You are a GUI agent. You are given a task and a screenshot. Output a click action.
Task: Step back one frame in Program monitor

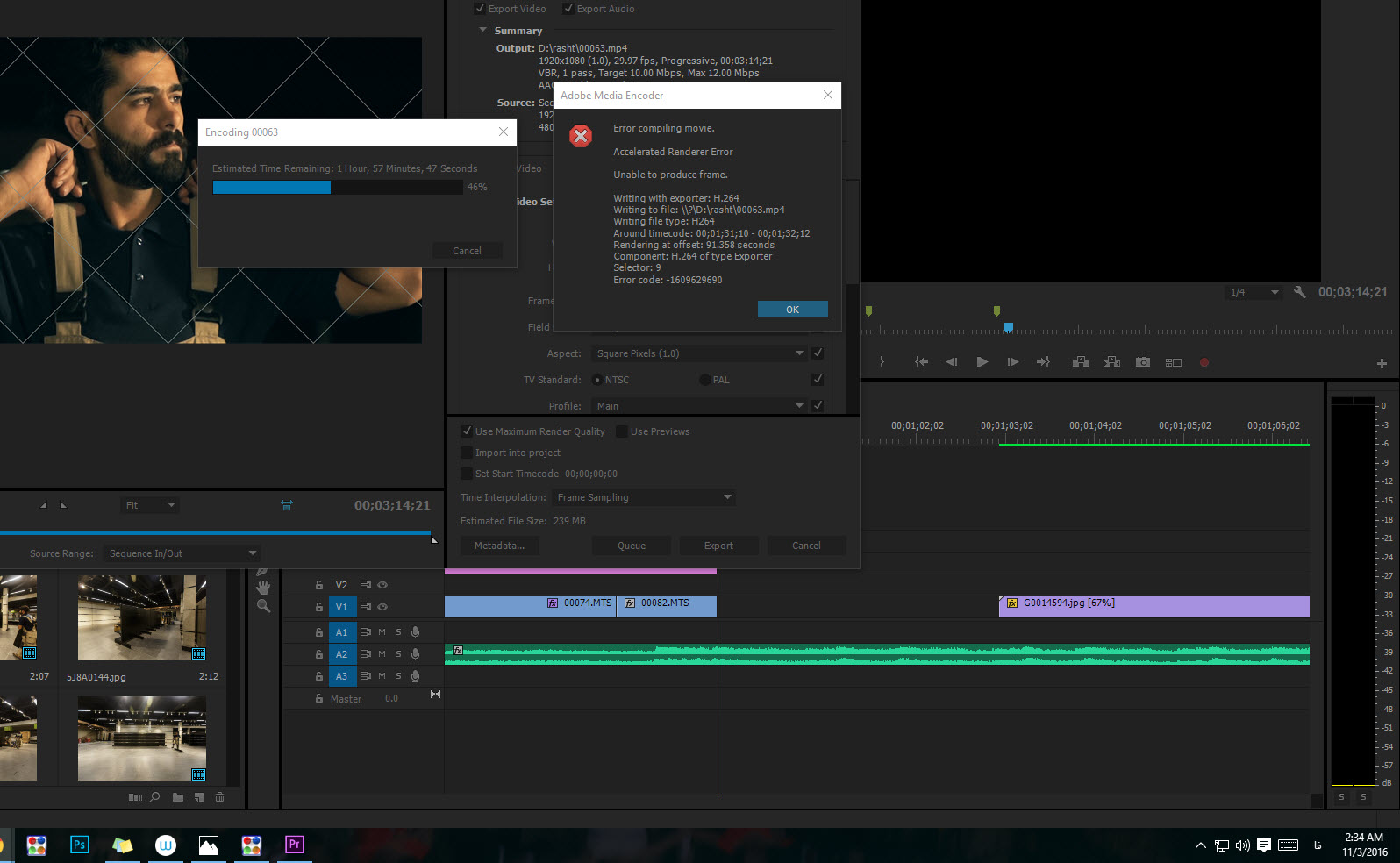tap(952, 362)
